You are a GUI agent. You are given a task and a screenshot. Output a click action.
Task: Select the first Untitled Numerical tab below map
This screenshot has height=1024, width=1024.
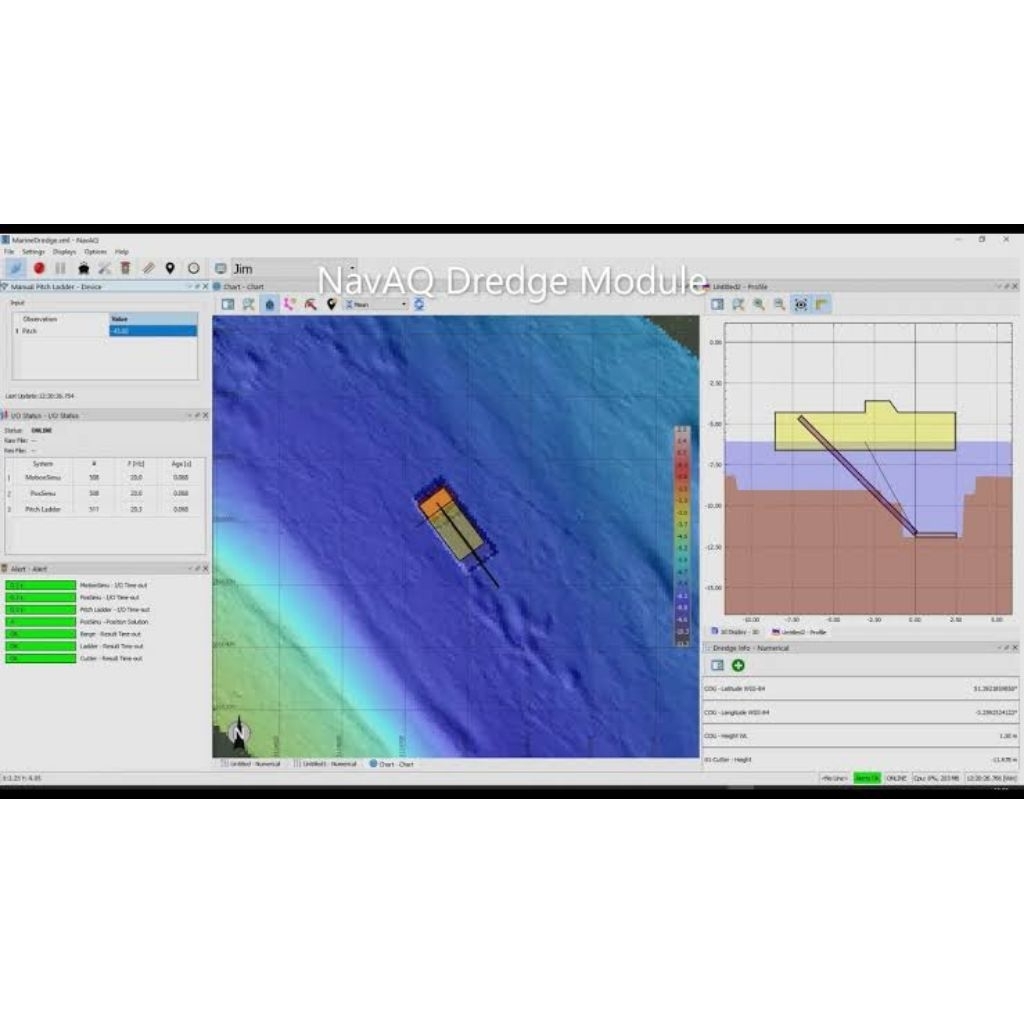coord(251,763)
